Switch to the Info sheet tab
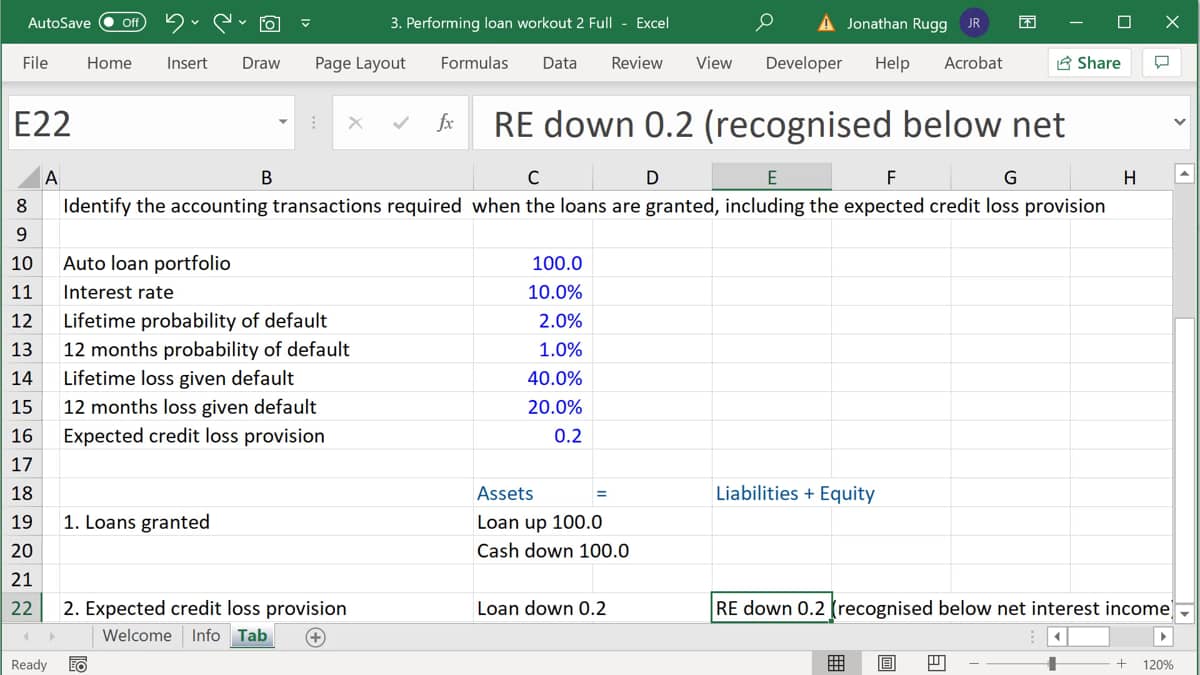Viewport: 1200px width, 675px height. 206,636
